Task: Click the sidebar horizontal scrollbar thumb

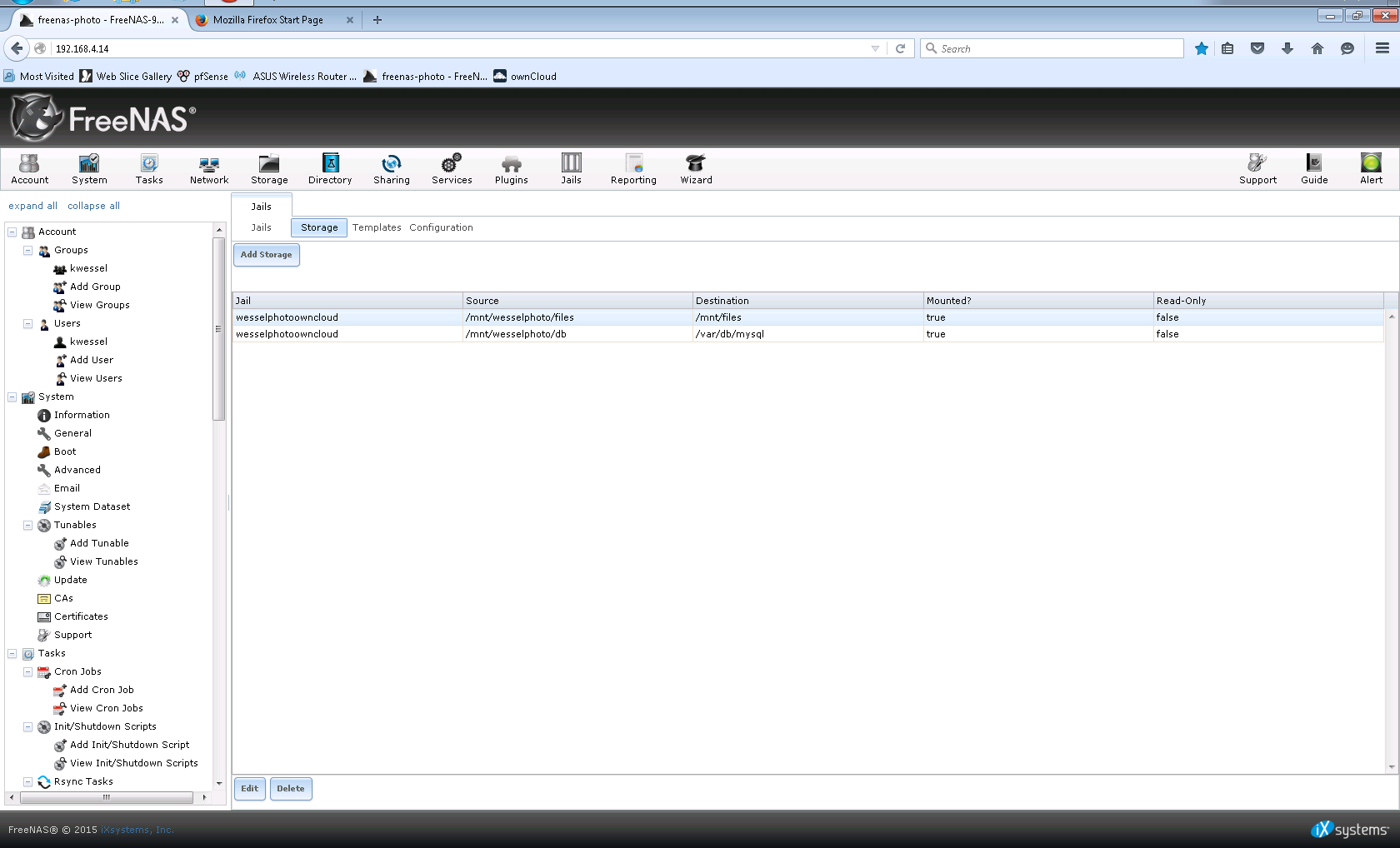Action: 107,798
